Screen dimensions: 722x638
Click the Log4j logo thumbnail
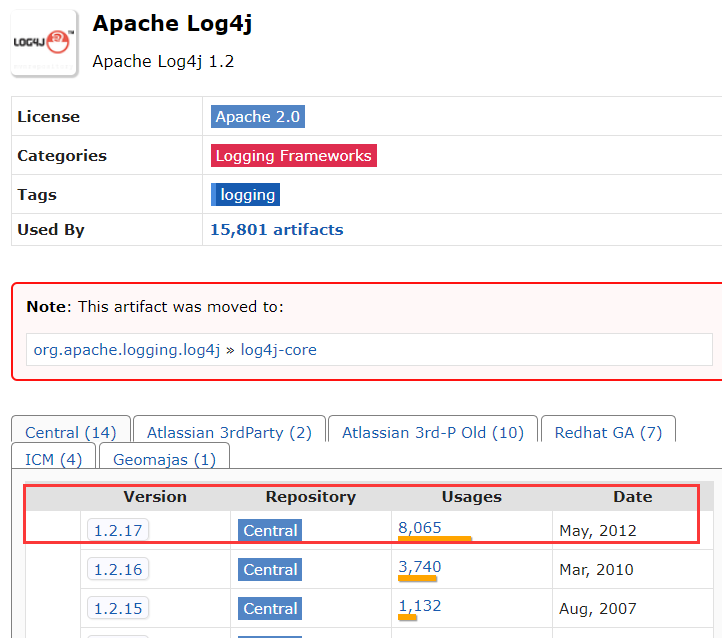pos(45,43)
